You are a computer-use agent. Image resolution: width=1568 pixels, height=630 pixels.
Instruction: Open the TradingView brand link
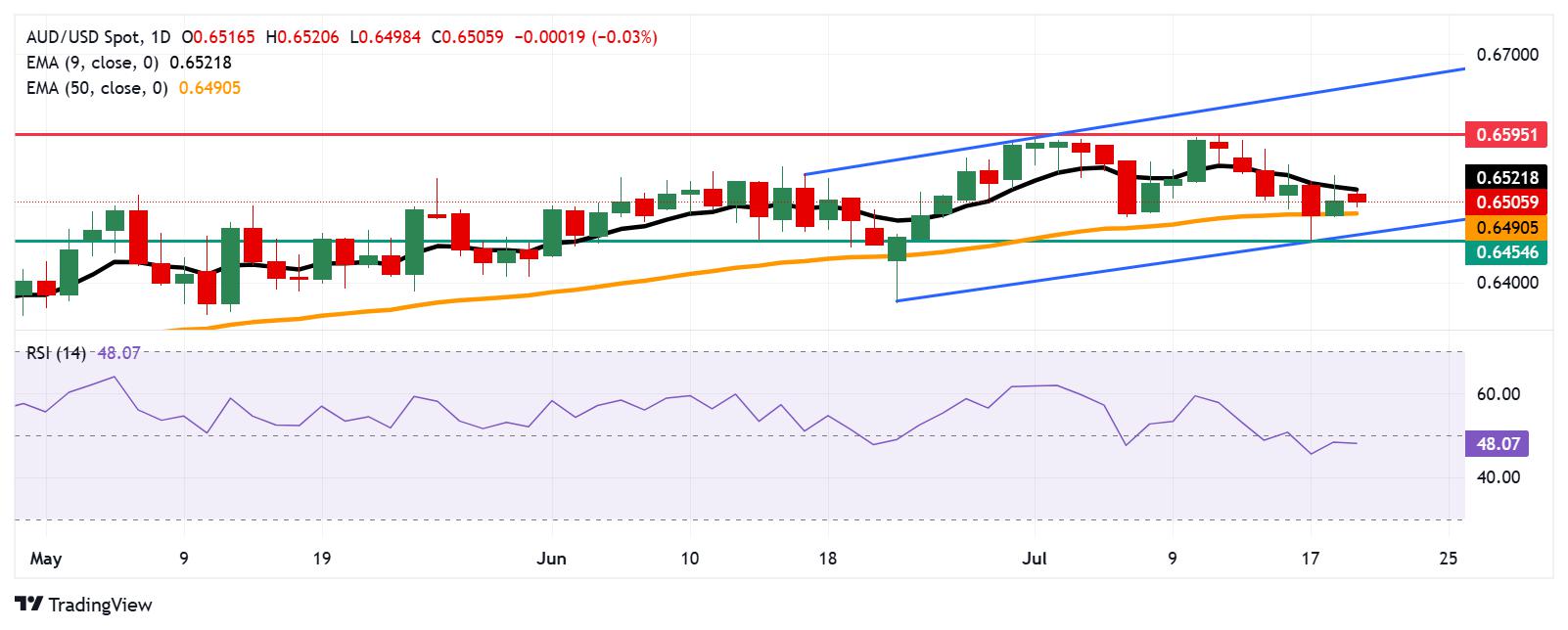(84, 605)
